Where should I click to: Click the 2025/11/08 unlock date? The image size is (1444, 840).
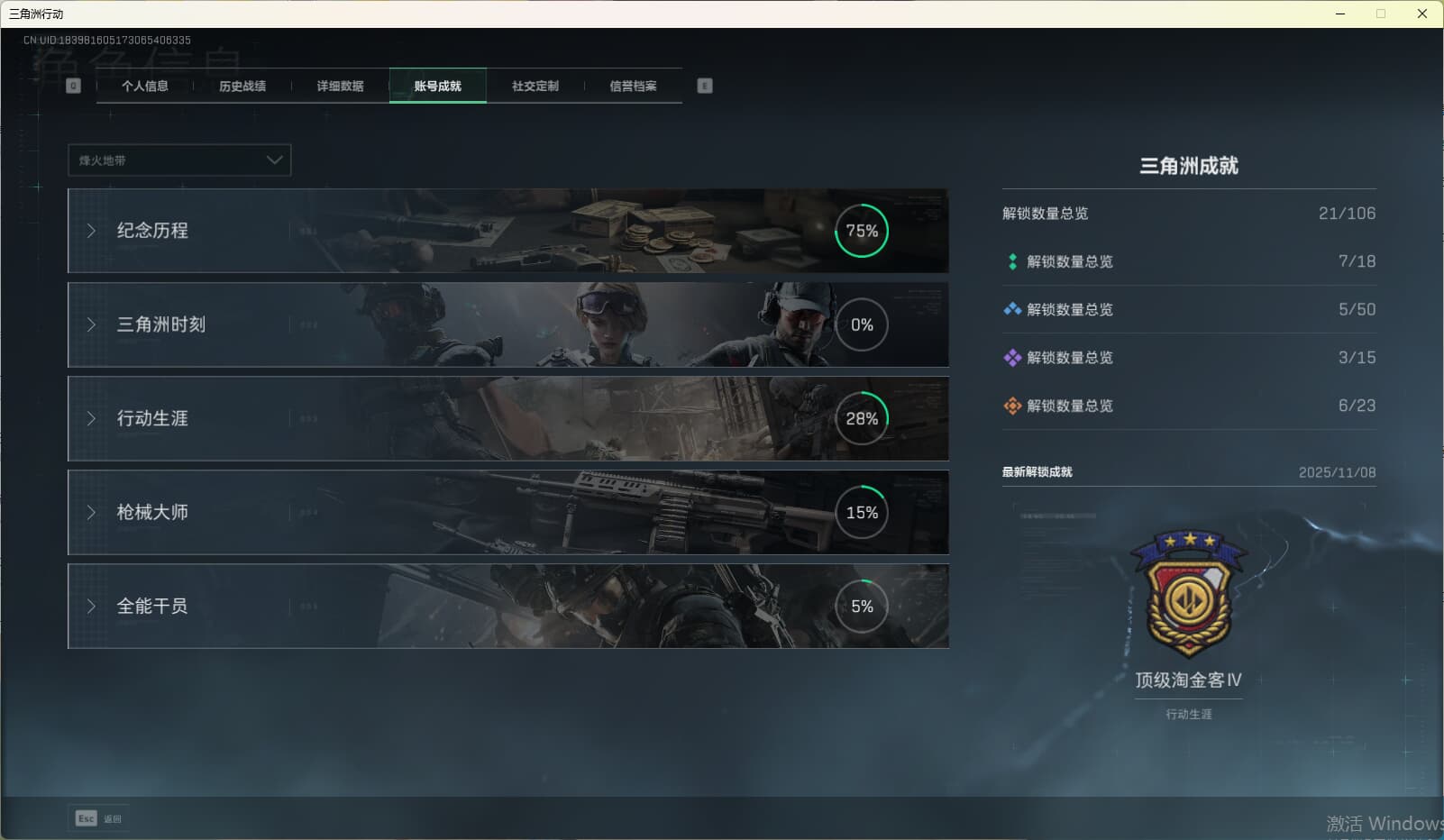tap(1337, 472)
